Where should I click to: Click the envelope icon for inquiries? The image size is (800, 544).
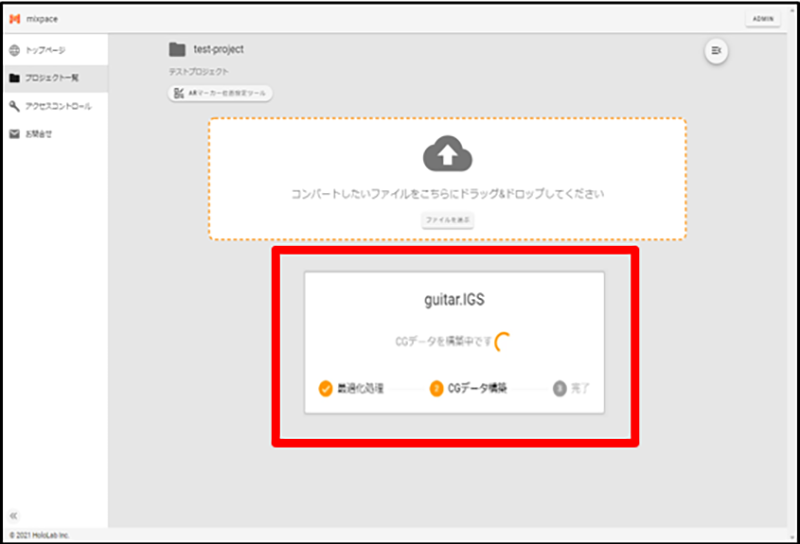(x=14, y=134)
